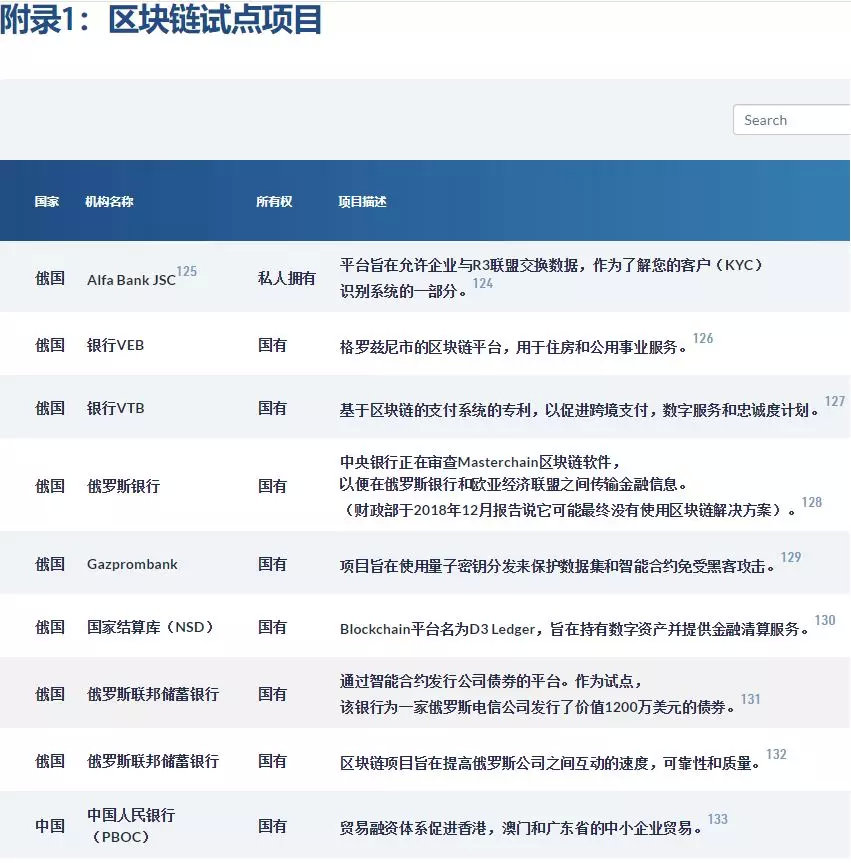Click the 附录1：区块链试点项目 heading

161,19
